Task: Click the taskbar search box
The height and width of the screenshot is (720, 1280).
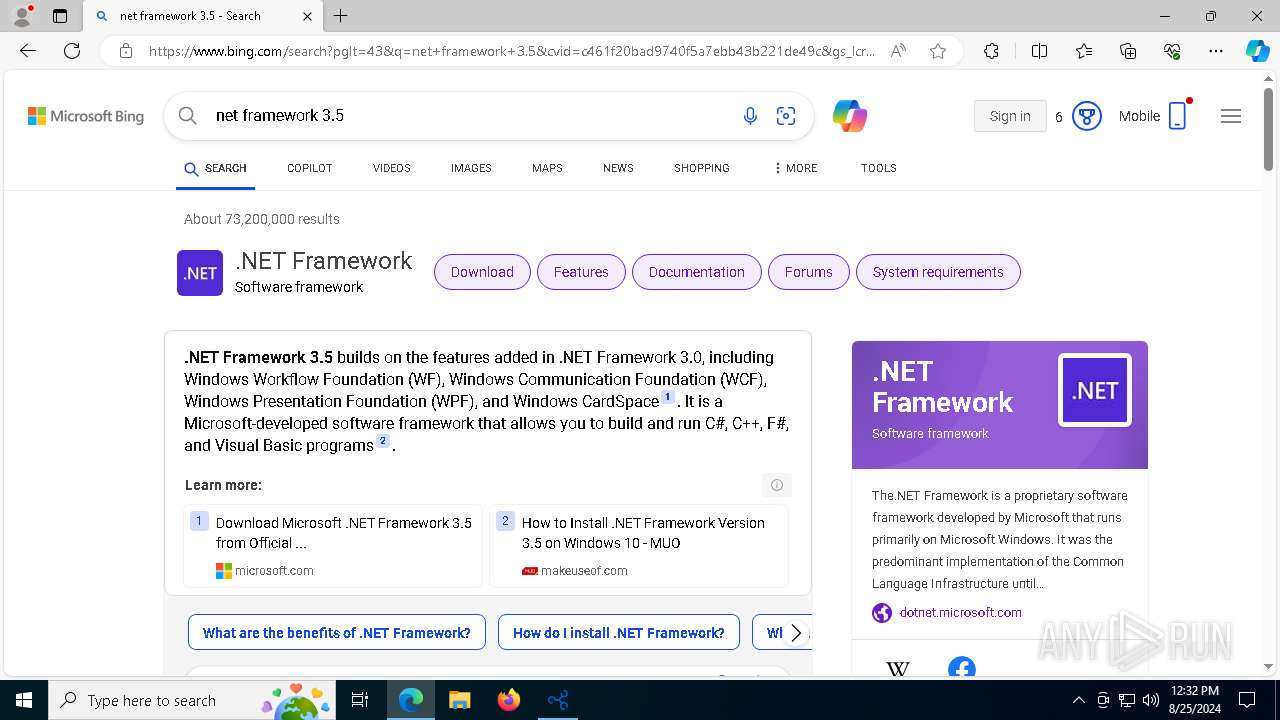Action: click(x=192, y=700)
